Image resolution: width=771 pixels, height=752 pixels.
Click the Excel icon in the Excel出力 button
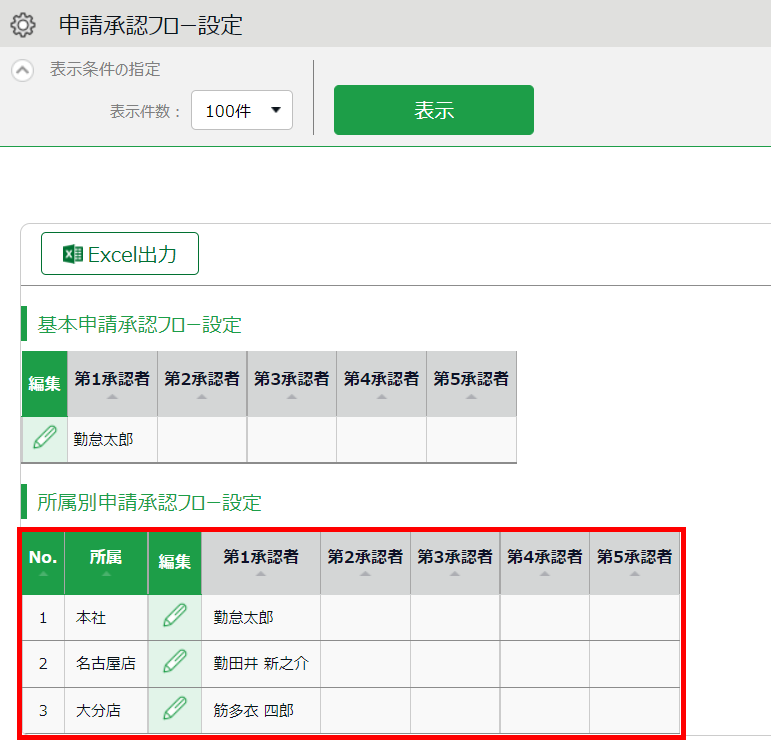(73, 254)
